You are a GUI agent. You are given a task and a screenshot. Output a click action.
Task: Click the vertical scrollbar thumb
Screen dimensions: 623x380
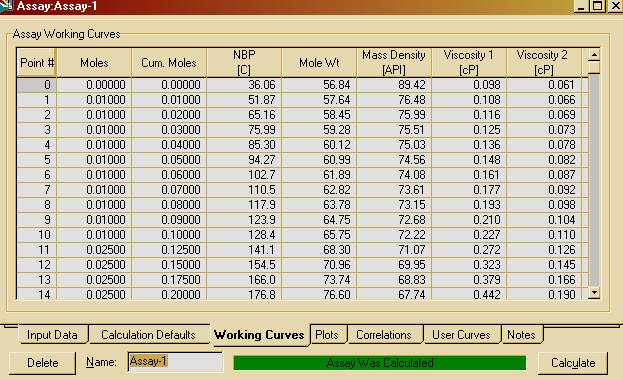click(594, 67)
